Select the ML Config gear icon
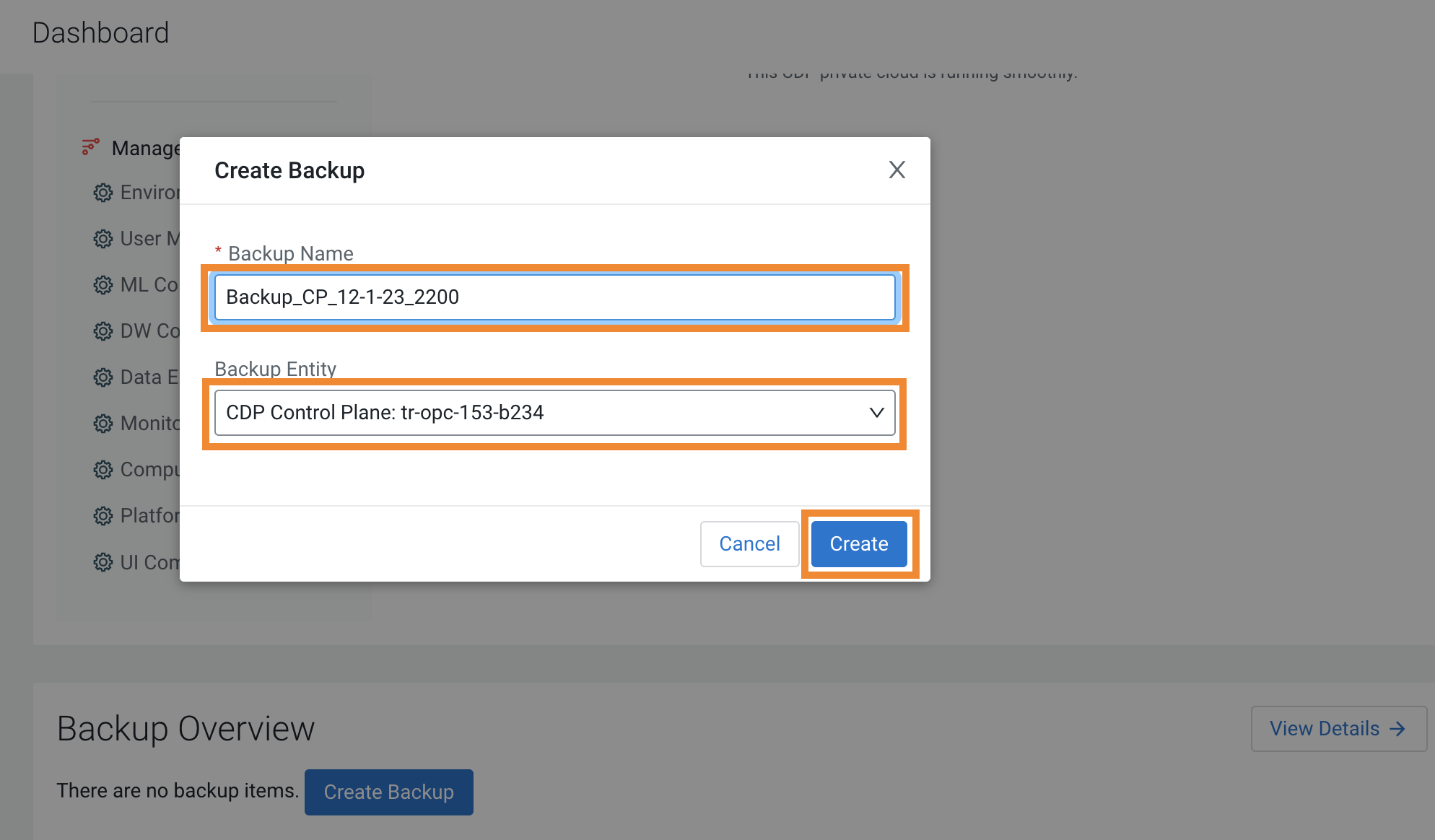This screenshot has height=840, width=1435. (102, 284)
